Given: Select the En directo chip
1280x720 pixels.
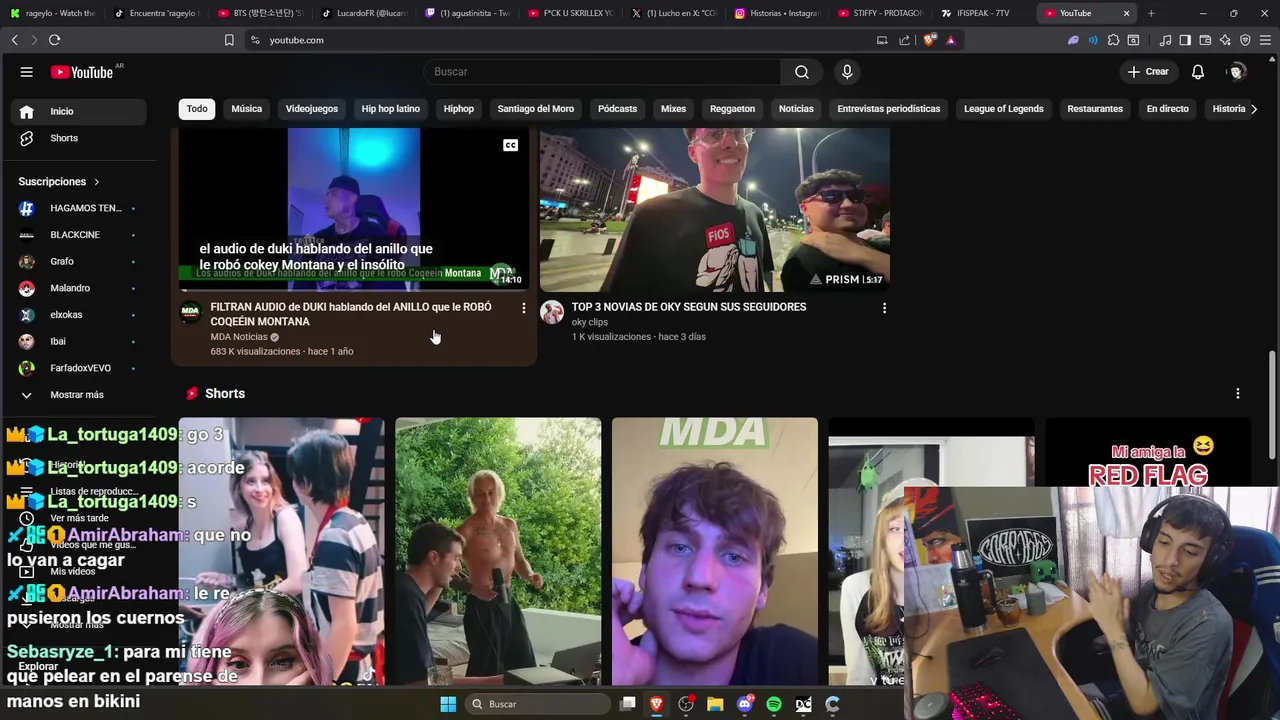Looking at the screenshot, I should point(1167,109).
